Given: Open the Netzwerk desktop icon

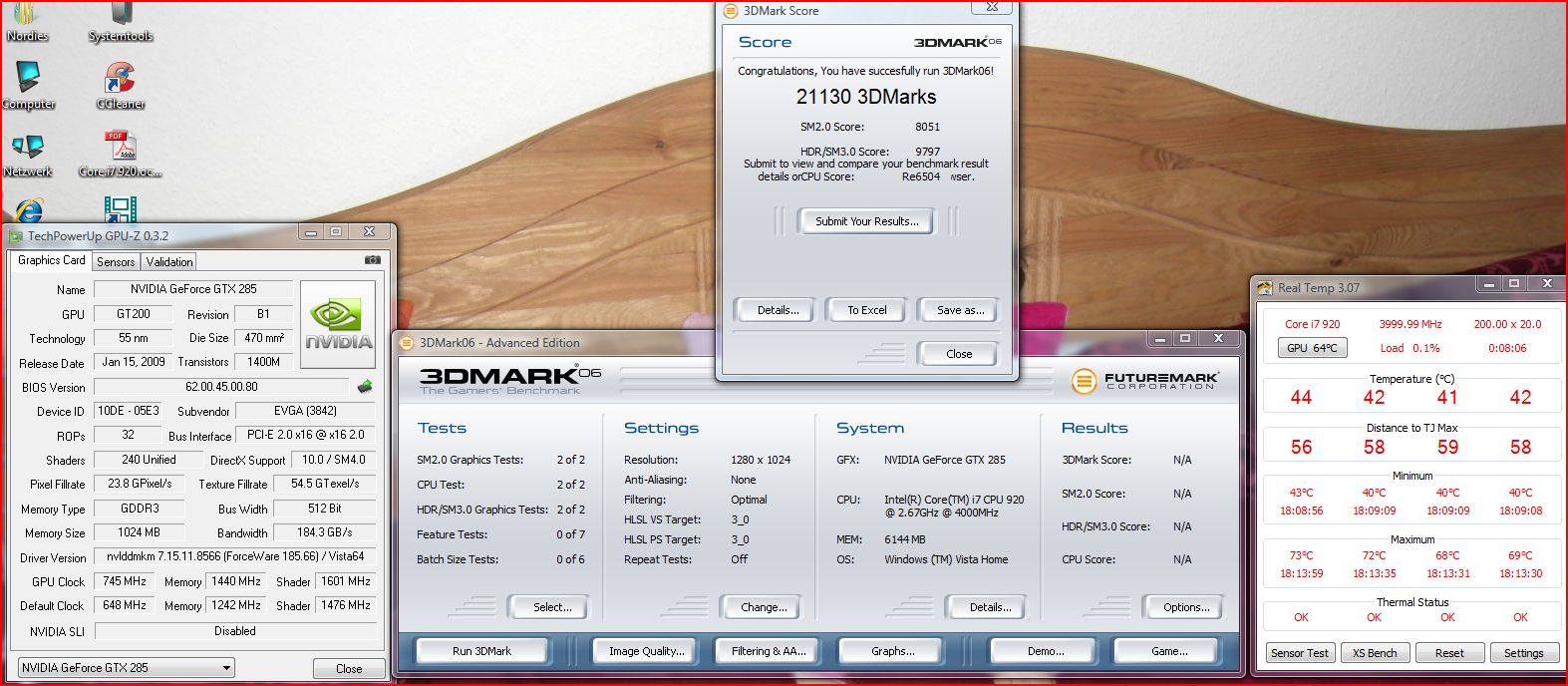Looking at the screenshot, I should coord(28,155).
